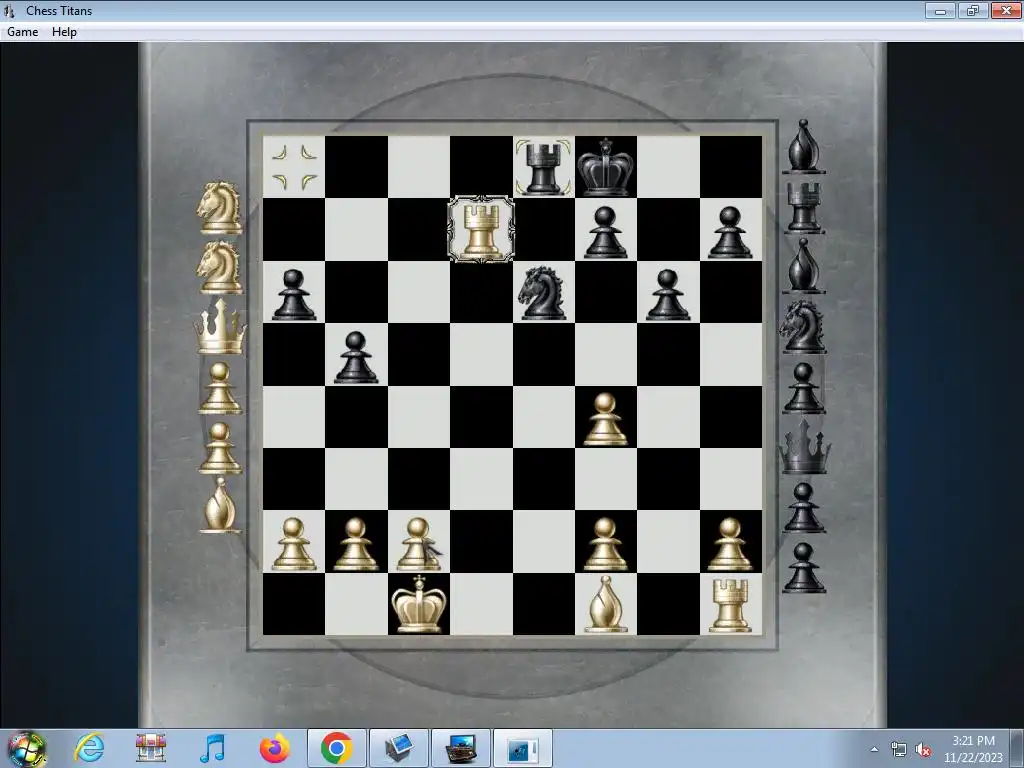Click the black pawn on g6
The width and height of the screenshot is (1024, 768).
click(667, 295)
